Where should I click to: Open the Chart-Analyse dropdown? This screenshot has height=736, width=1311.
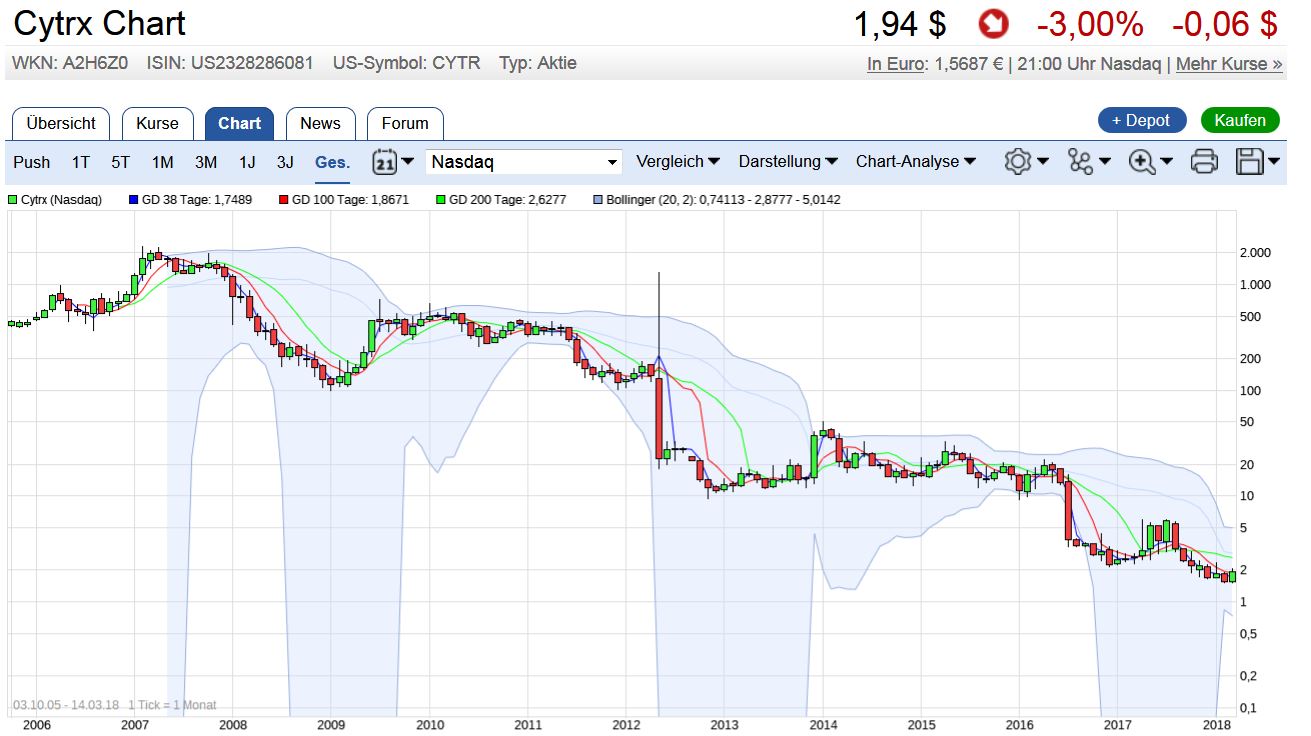pos(915,161)
